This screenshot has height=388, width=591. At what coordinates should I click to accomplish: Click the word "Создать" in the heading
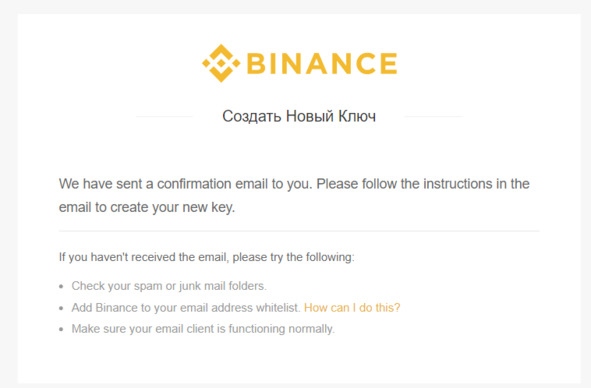252,116
